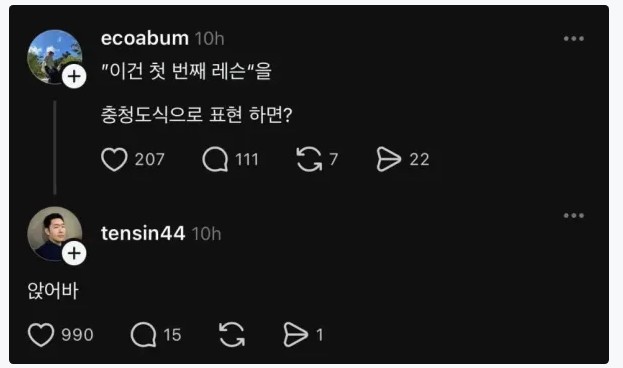Screen dimensions: 623x368
Task: View ecoabum's profile picture
Action: pos(54,57)
